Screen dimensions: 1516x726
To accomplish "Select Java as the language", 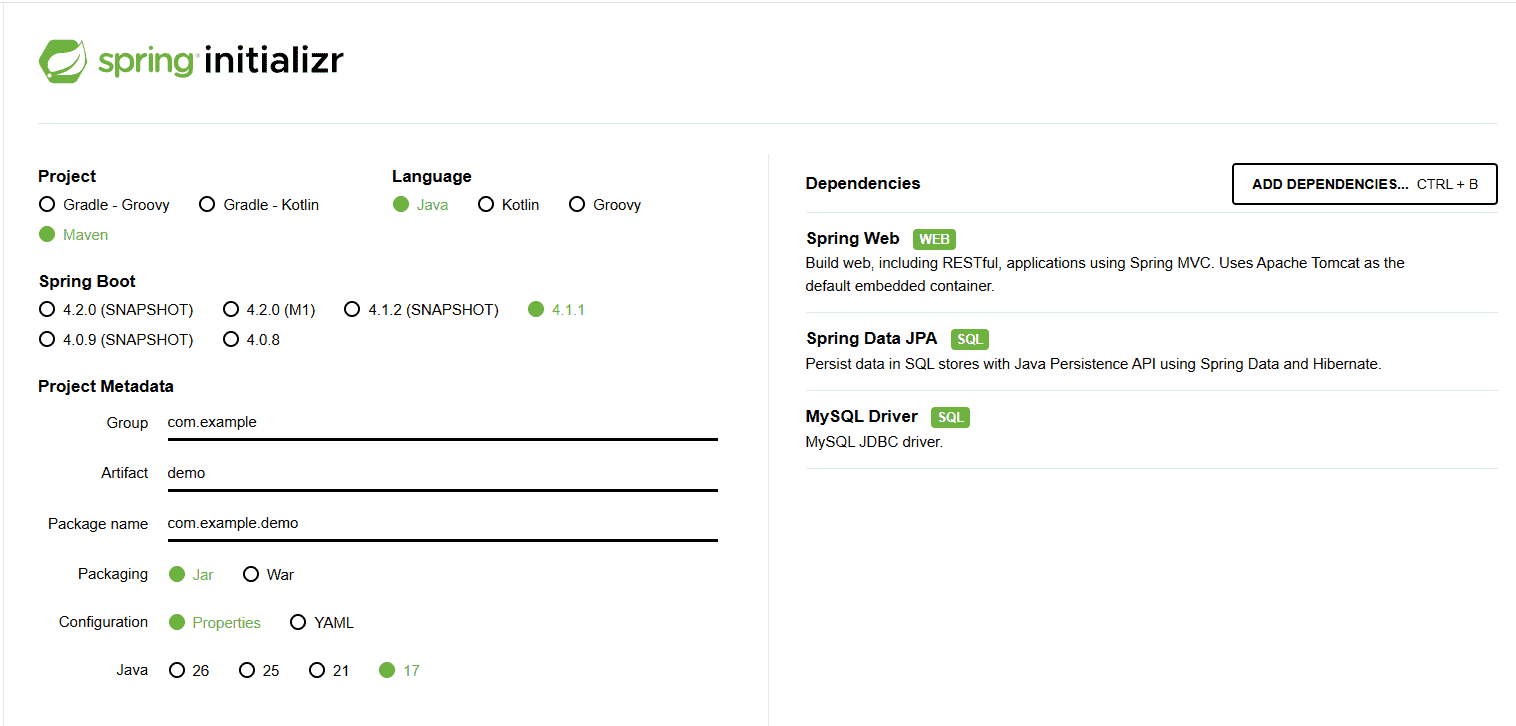I will (420, 205).
